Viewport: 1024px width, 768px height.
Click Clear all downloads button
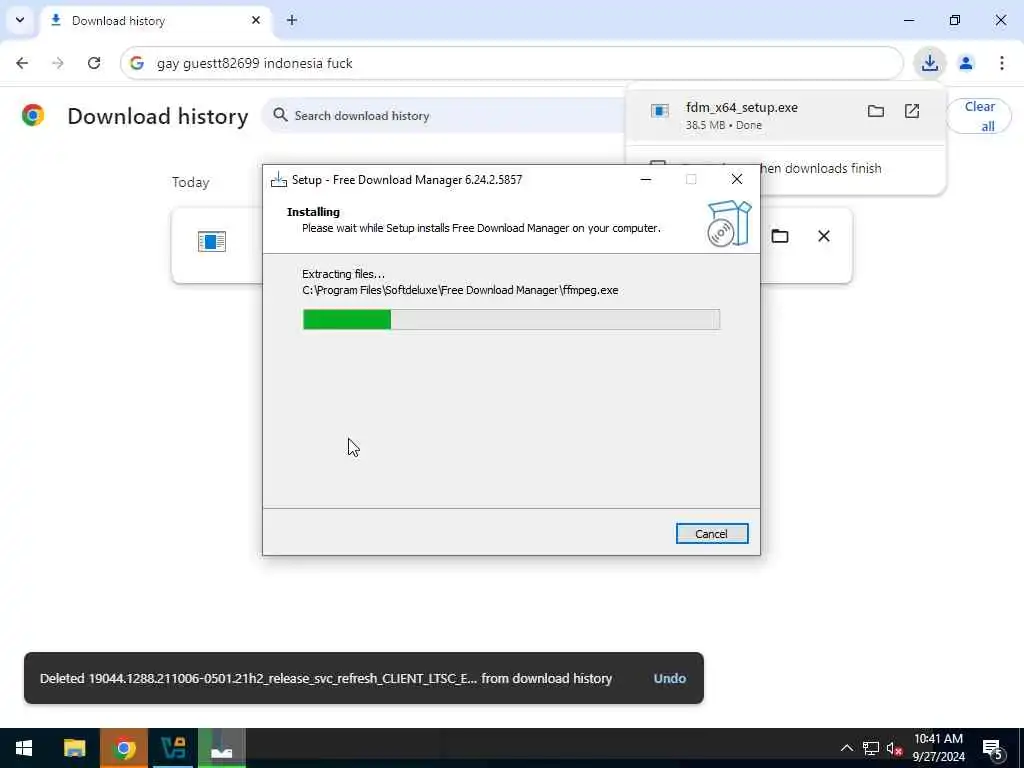click(979, 116)
